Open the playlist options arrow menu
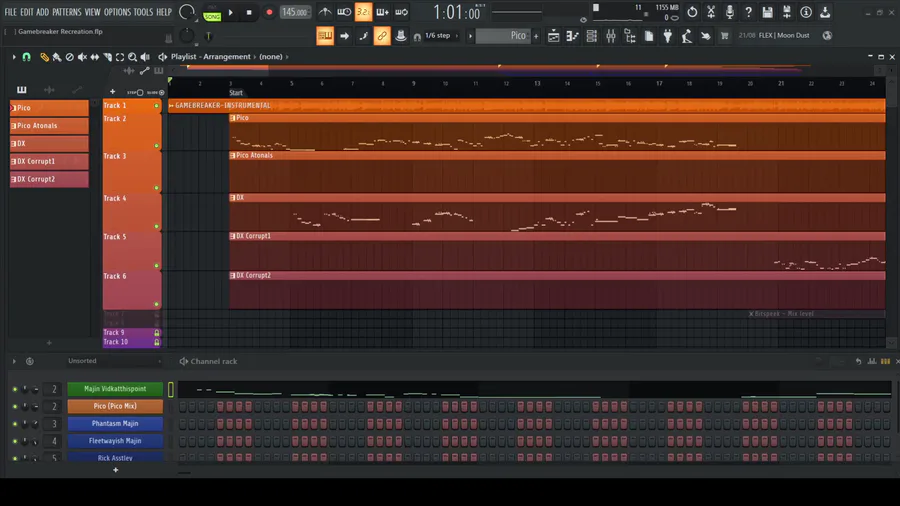The height and width of the screenshot is (506, 900). pyautogui.click(x=14, y=57)
